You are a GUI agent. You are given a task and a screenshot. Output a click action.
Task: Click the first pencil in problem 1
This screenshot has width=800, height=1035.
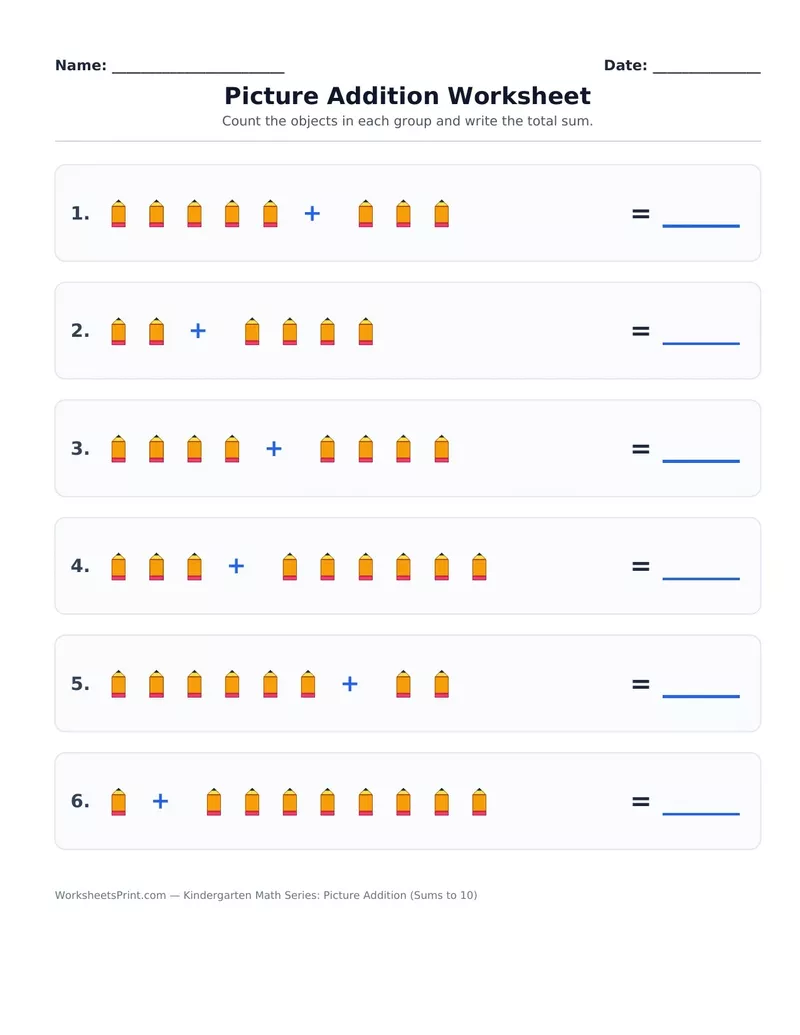[119, 213]
